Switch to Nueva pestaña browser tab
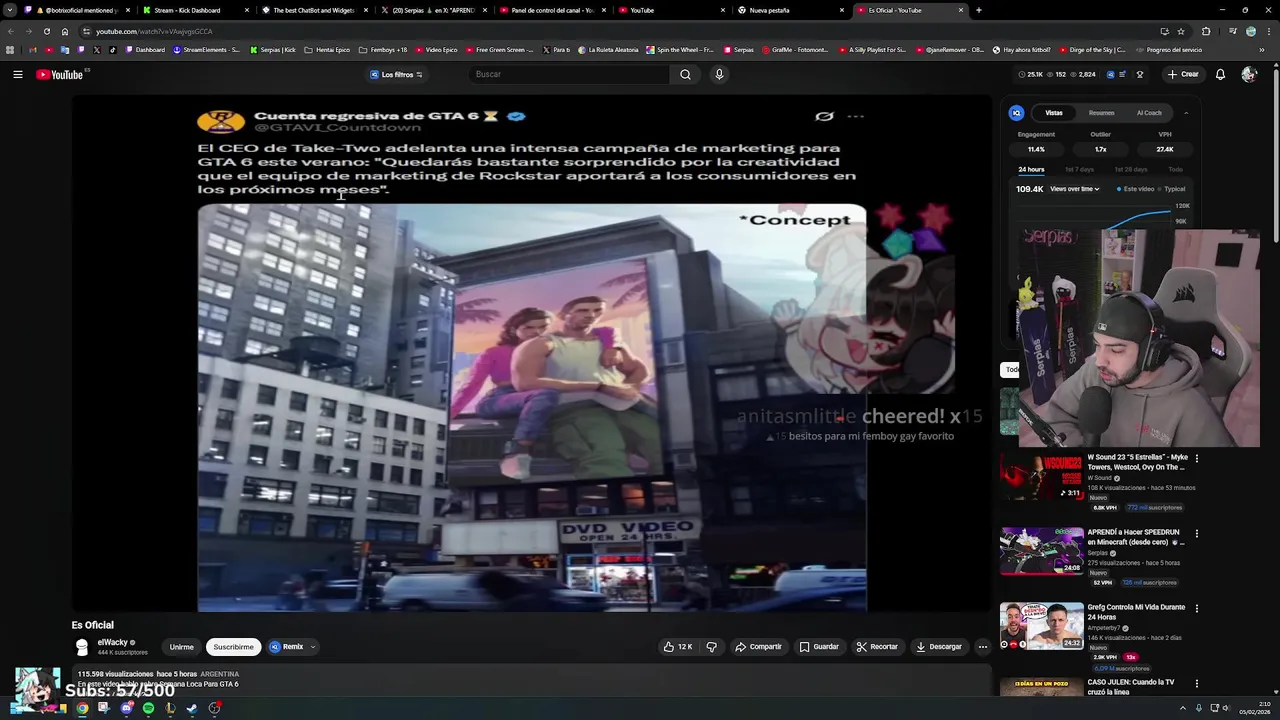The width and height of the screenshot is (1280, 720). coord(790,10)
